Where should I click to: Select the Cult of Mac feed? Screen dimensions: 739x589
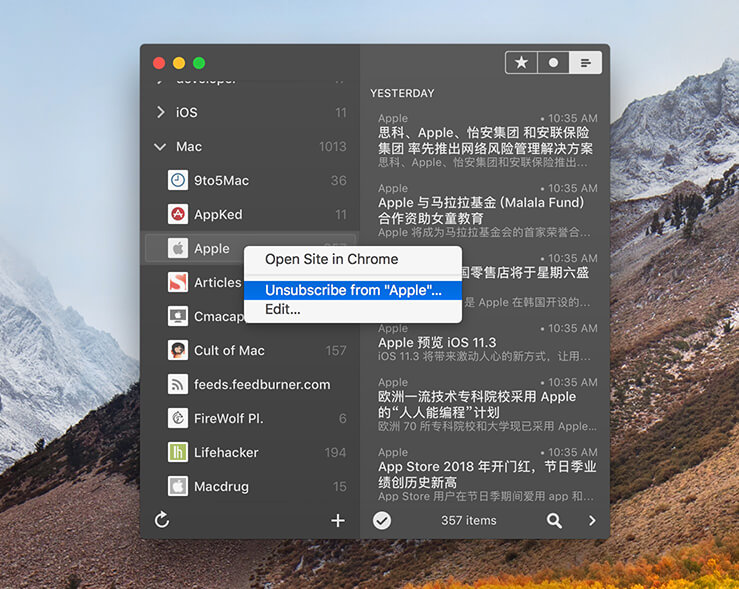click(250, 351)
